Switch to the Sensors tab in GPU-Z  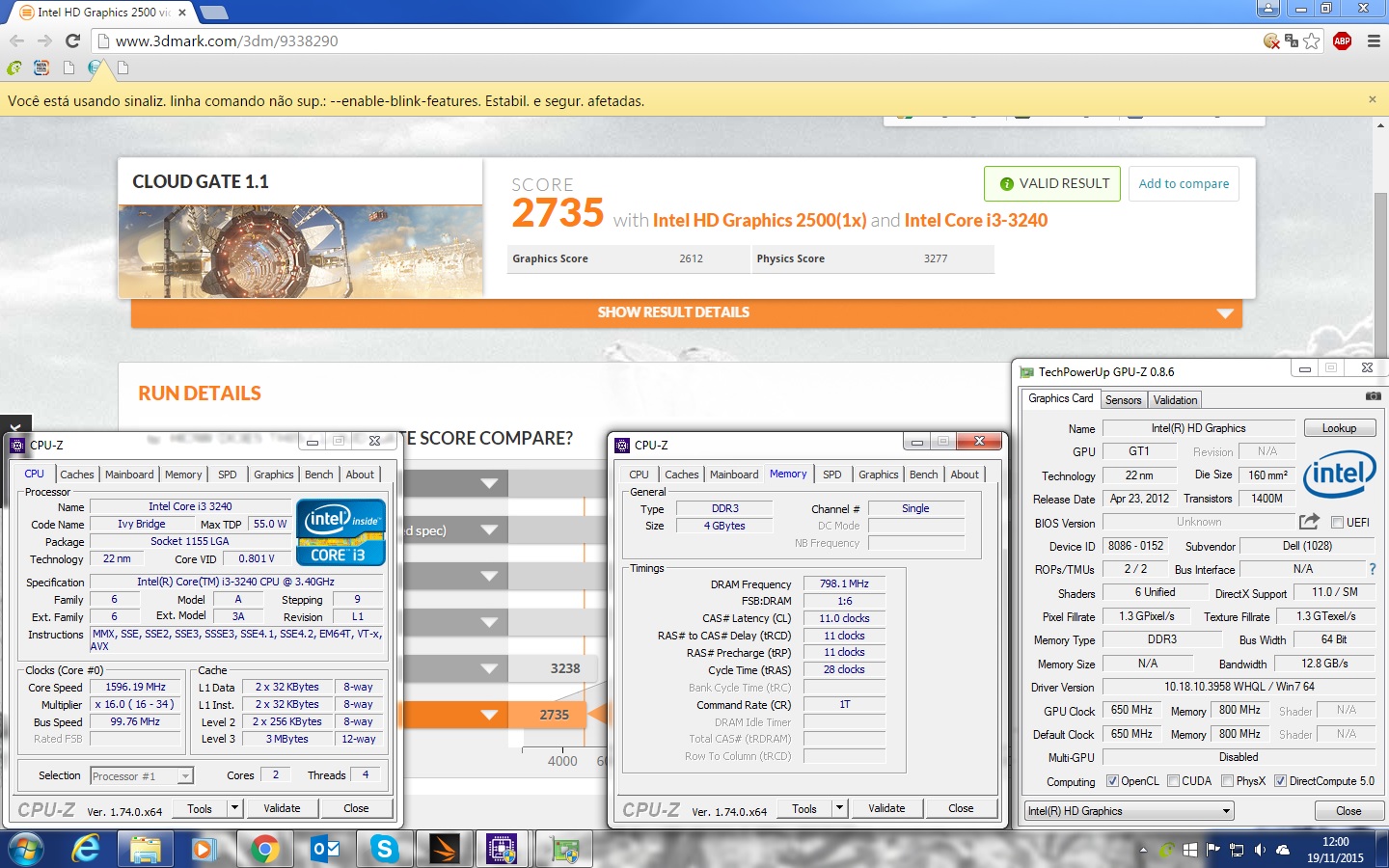[1123, 400]
